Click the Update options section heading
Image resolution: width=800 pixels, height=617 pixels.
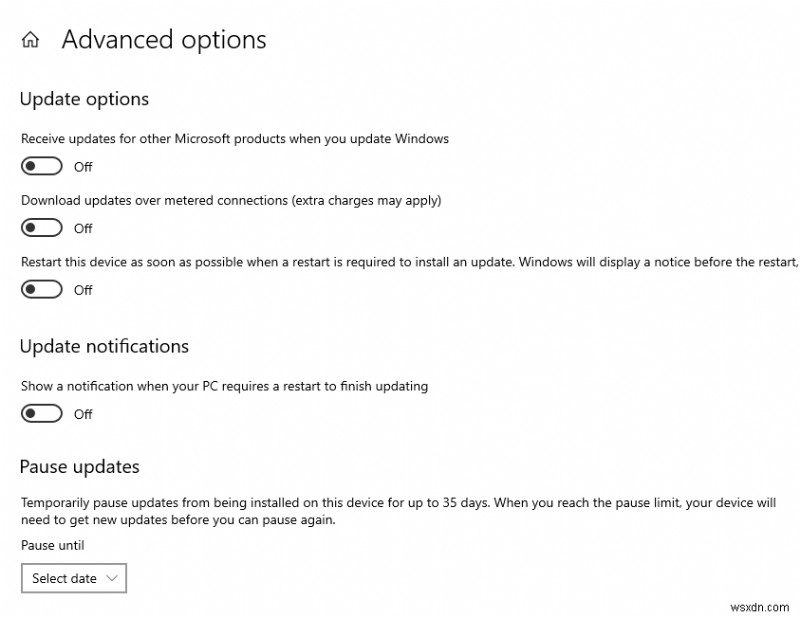(84, 99)
